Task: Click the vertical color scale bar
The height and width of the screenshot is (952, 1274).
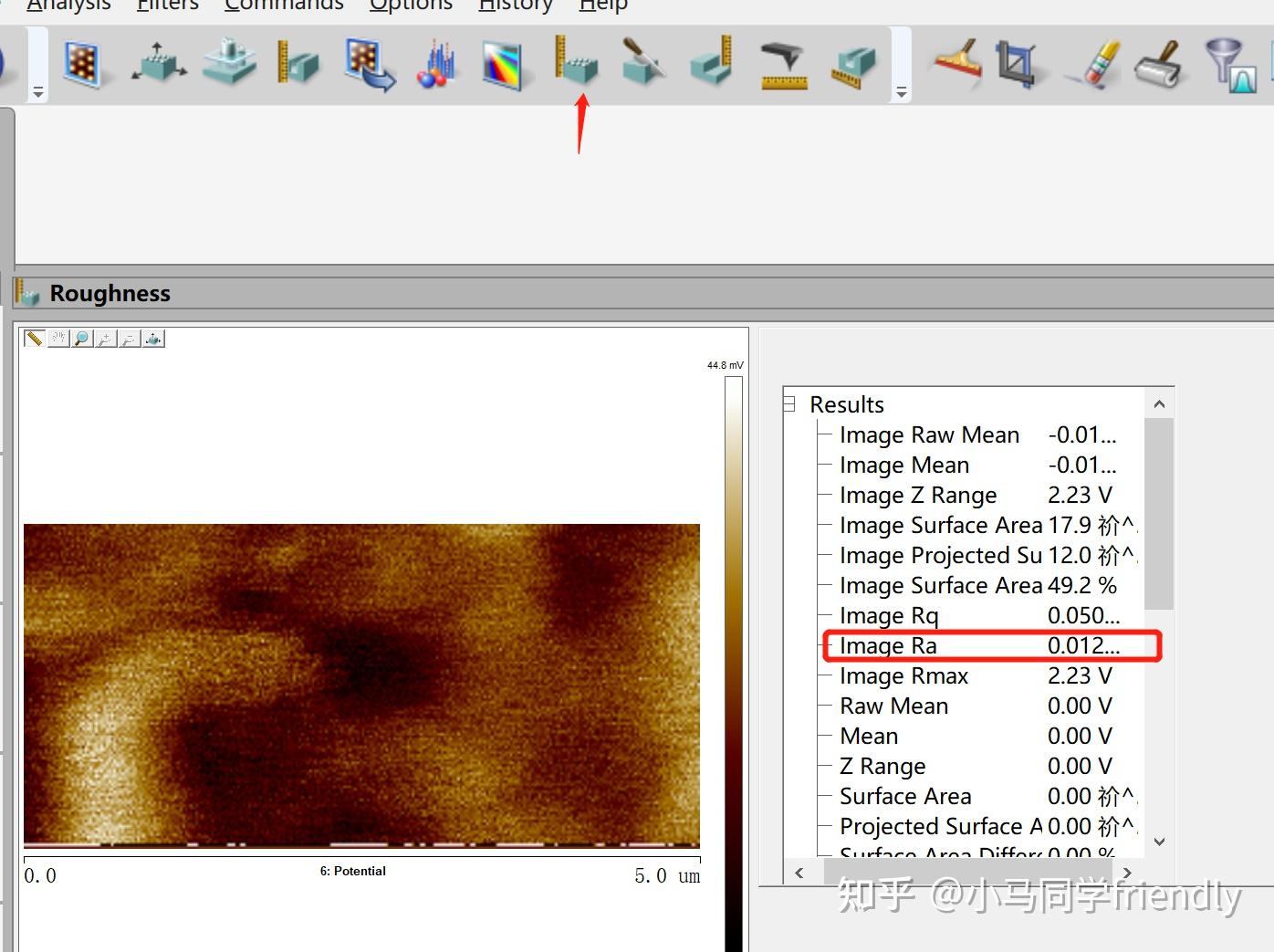Action: coord(733,657)
